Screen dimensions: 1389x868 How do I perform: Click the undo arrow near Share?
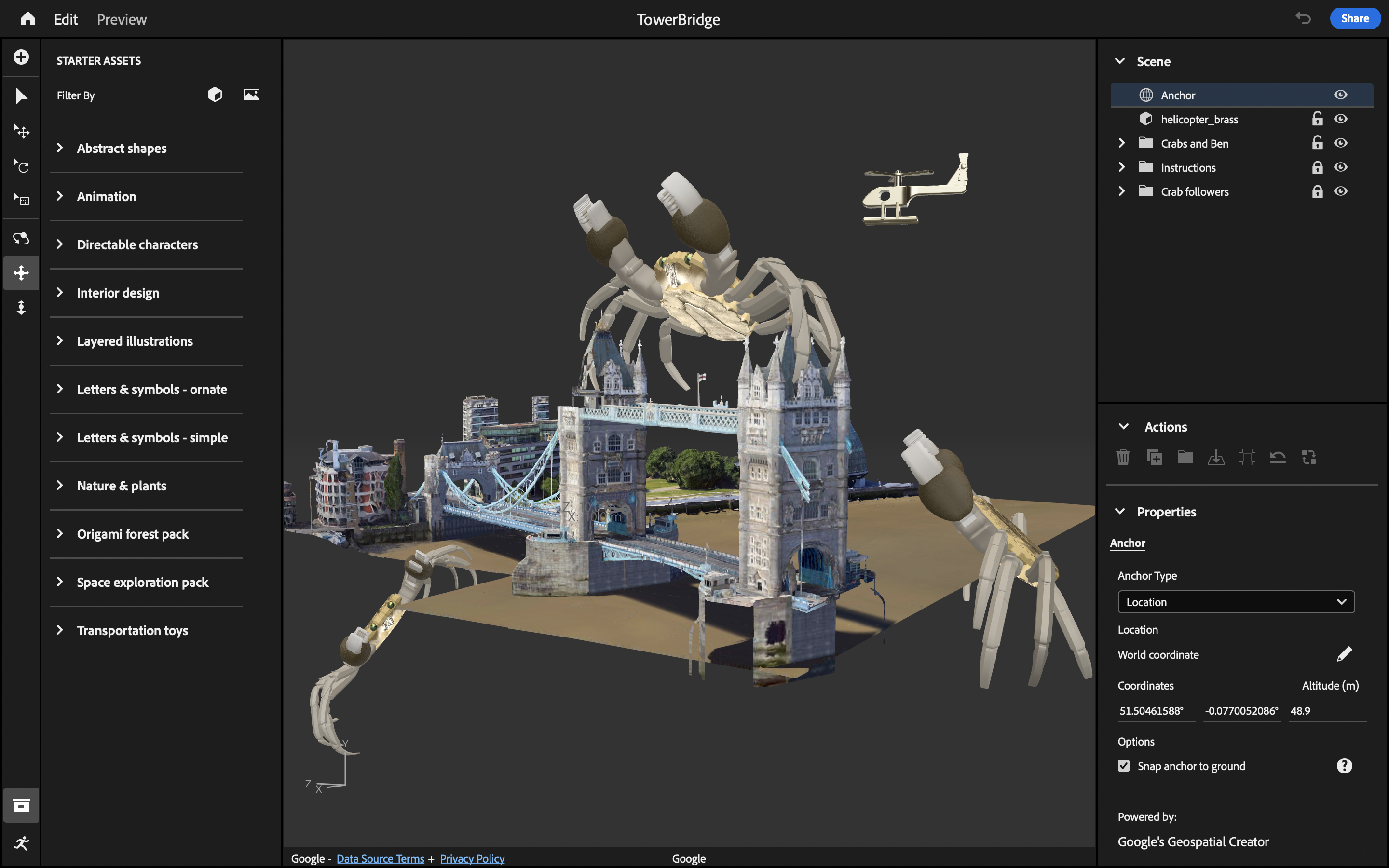click(x=1303, y=18)
